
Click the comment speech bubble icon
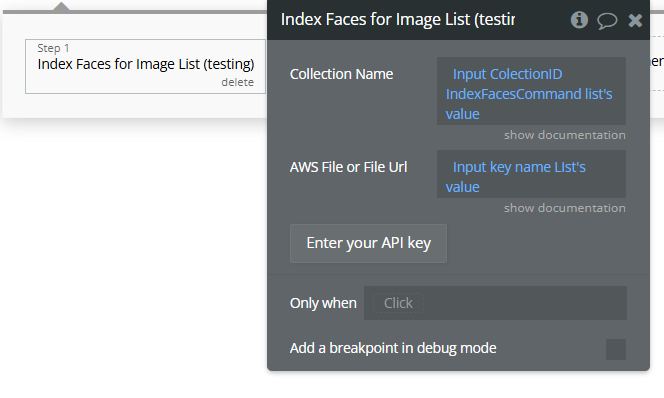click(607, 21)
